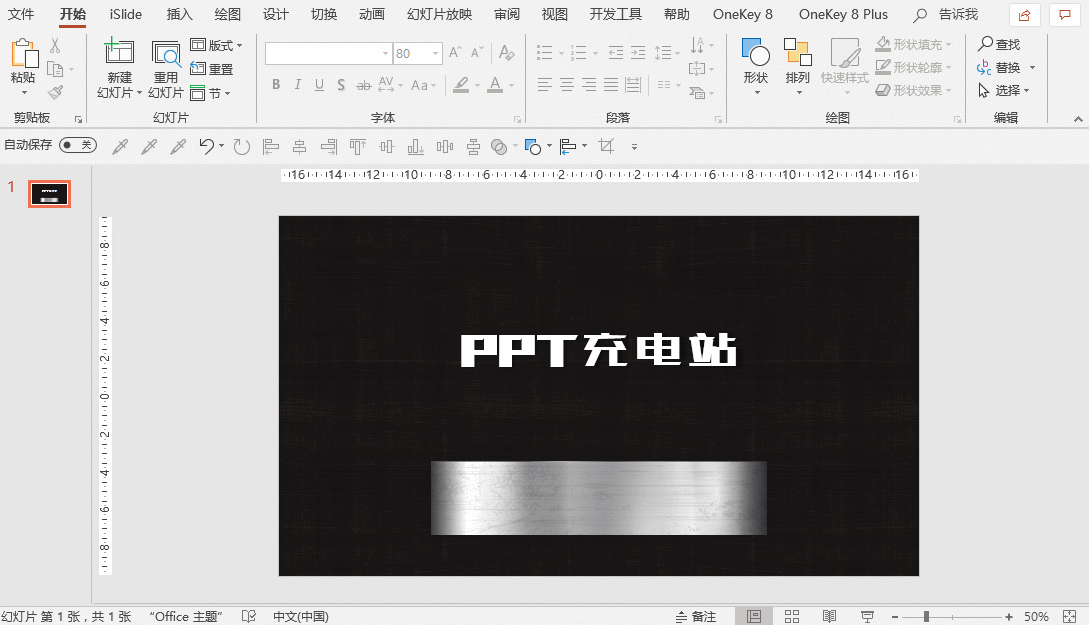Switch to Slide Sorter view icon
Viewport: 1089px width, 625px height.
click(792, 617)
